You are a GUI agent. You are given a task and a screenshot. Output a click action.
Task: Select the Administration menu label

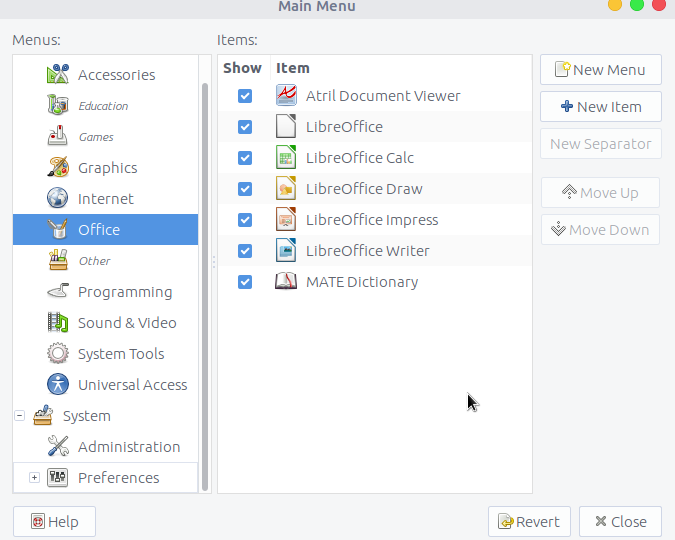(129, 447)
